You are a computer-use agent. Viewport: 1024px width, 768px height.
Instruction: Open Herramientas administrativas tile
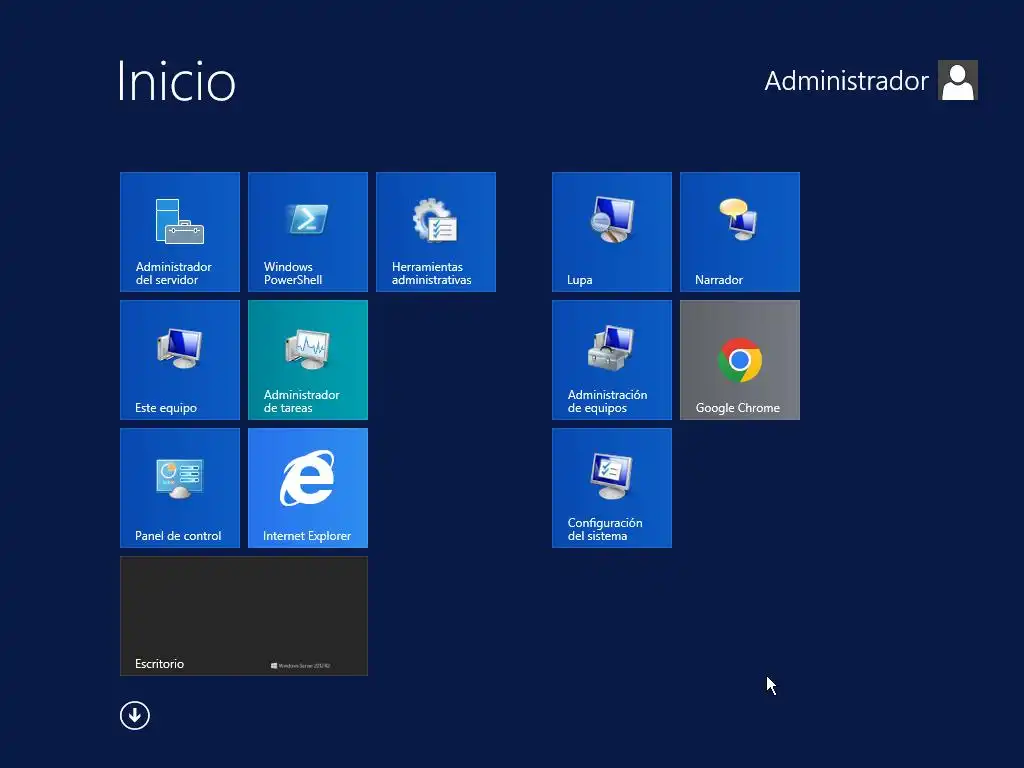(436, 232)
